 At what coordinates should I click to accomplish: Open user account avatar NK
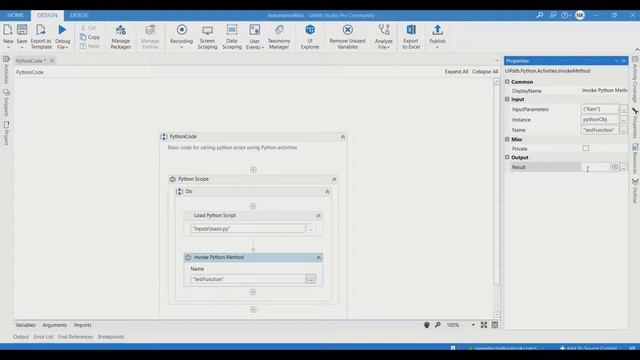[580, 15]
